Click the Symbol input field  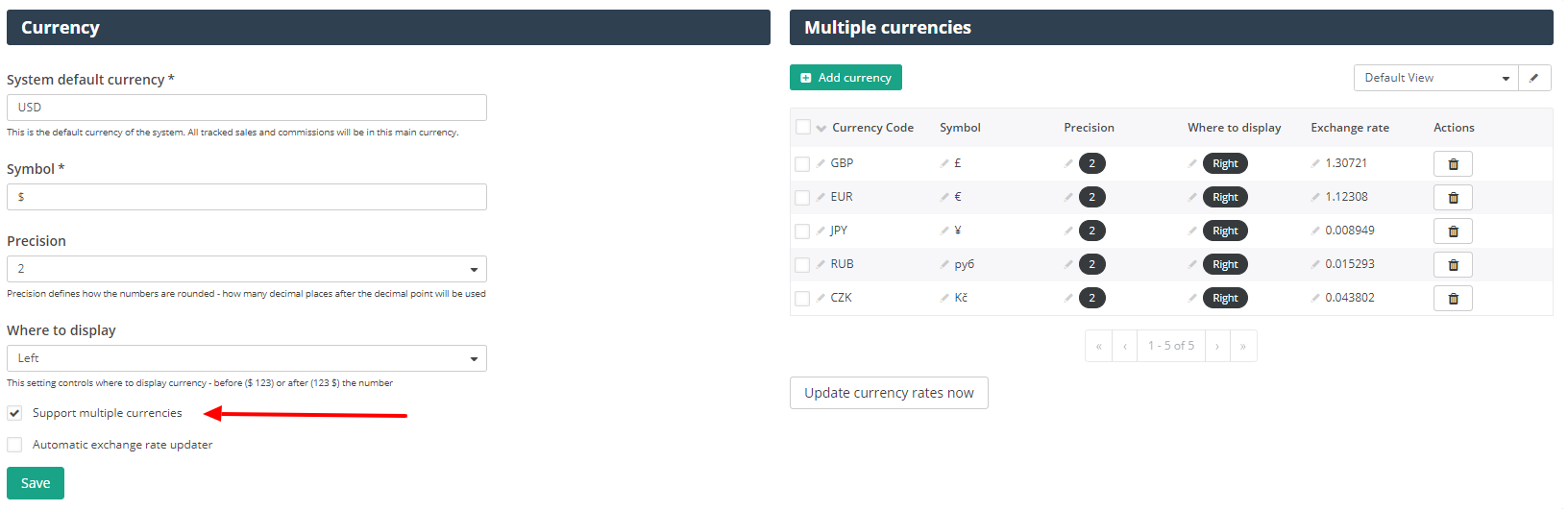pyautogui.click(x=247, y=197)
